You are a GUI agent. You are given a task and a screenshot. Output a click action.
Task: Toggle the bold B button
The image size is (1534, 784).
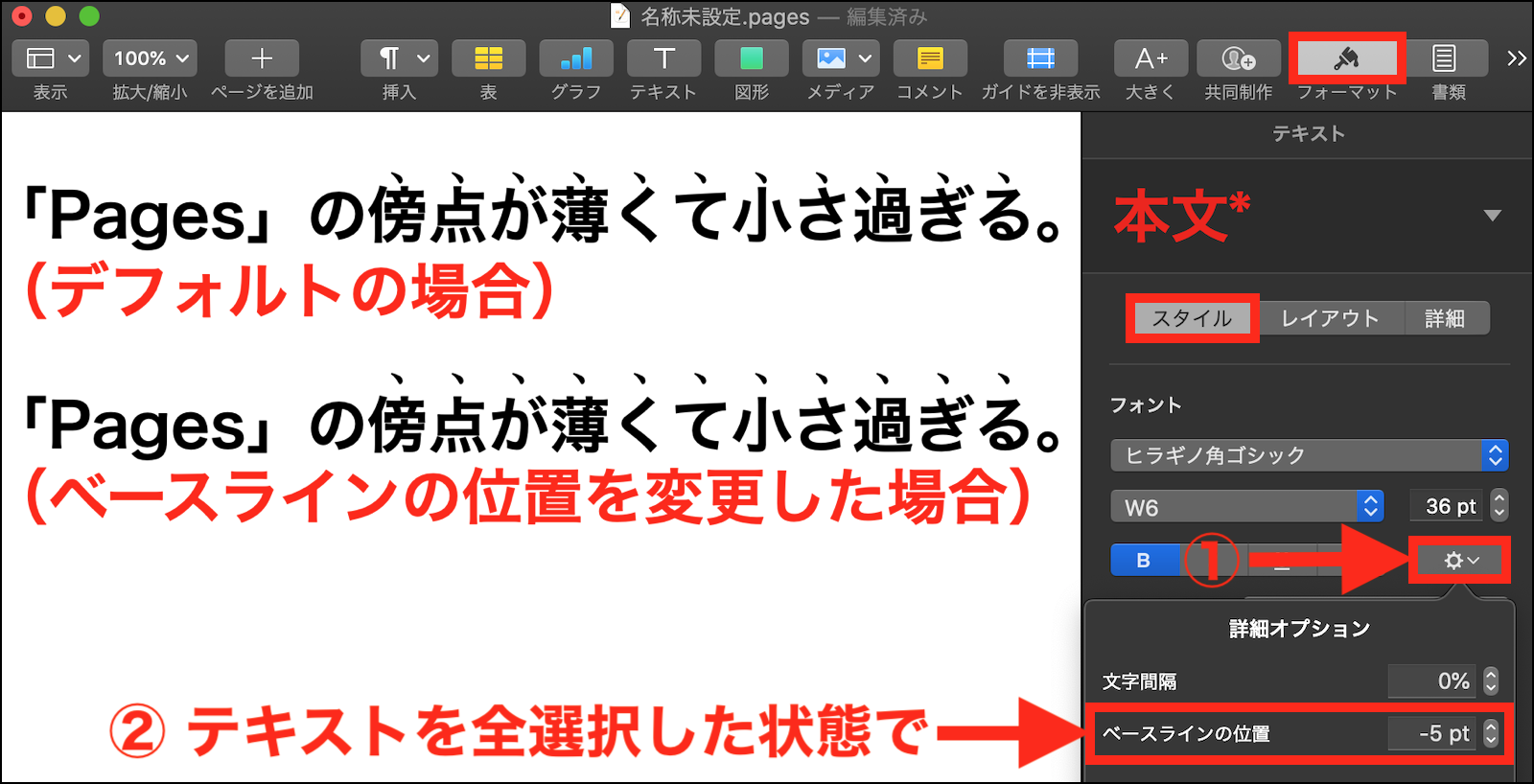pyautogui.click(x=1144, y=560)
